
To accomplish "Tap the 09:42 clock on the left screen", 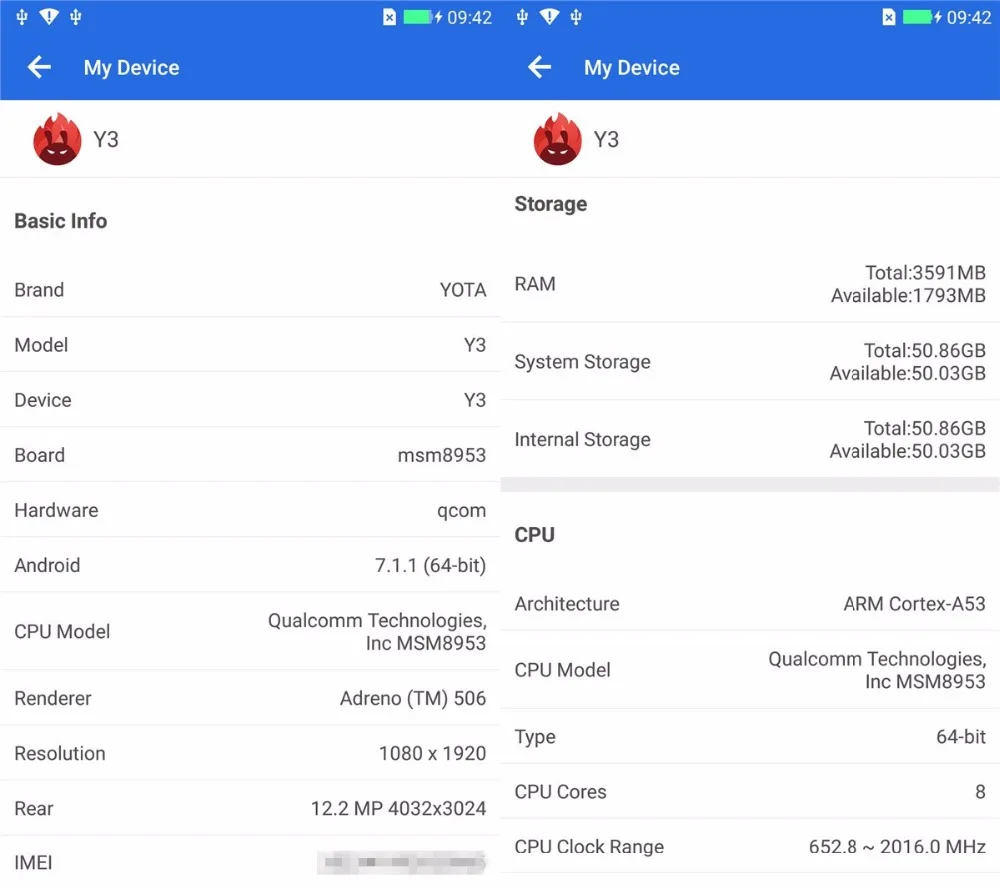I will (469, 18).
